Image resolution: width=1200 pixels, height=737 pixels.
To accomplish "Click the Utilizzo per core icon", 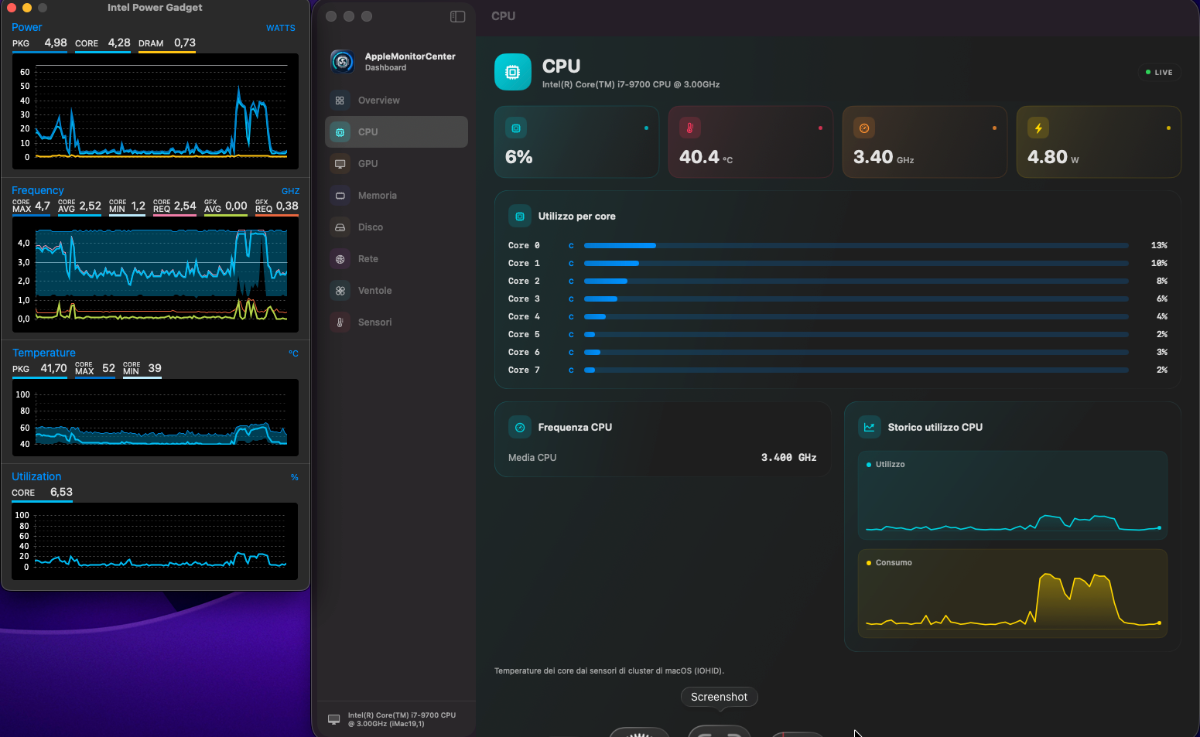I will [520, 216].
